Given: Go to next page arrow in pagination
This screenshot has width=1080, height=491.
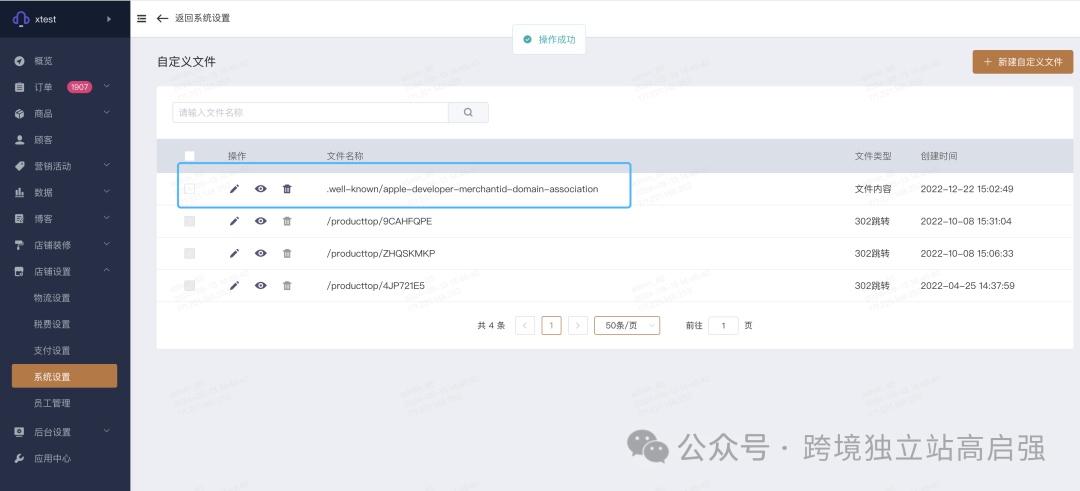Looking at the screenshot, I should pyautogui.click(x=578, y=326).
